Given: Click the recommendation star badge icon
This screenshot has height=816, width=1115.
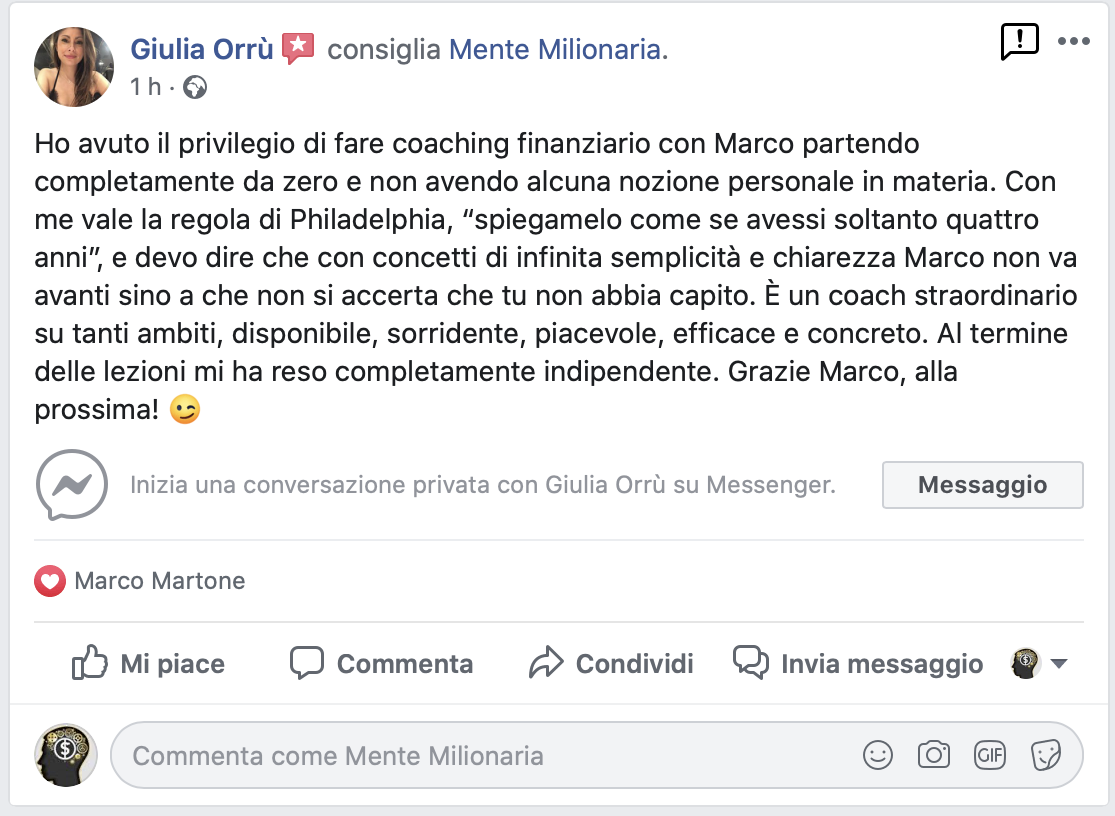Looking at the screenshot, I should (297, 48).
